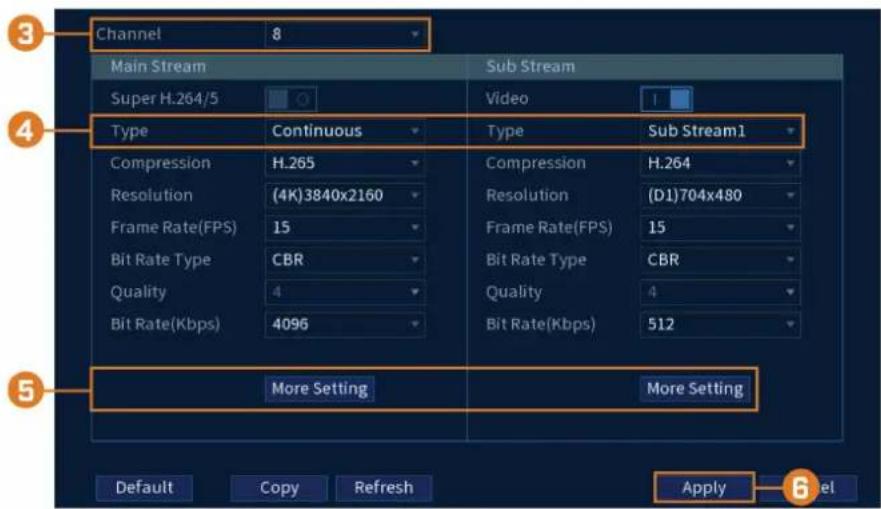Click the Copy button
The width and height of the screenshot is (881, 509).
(279, 488)
